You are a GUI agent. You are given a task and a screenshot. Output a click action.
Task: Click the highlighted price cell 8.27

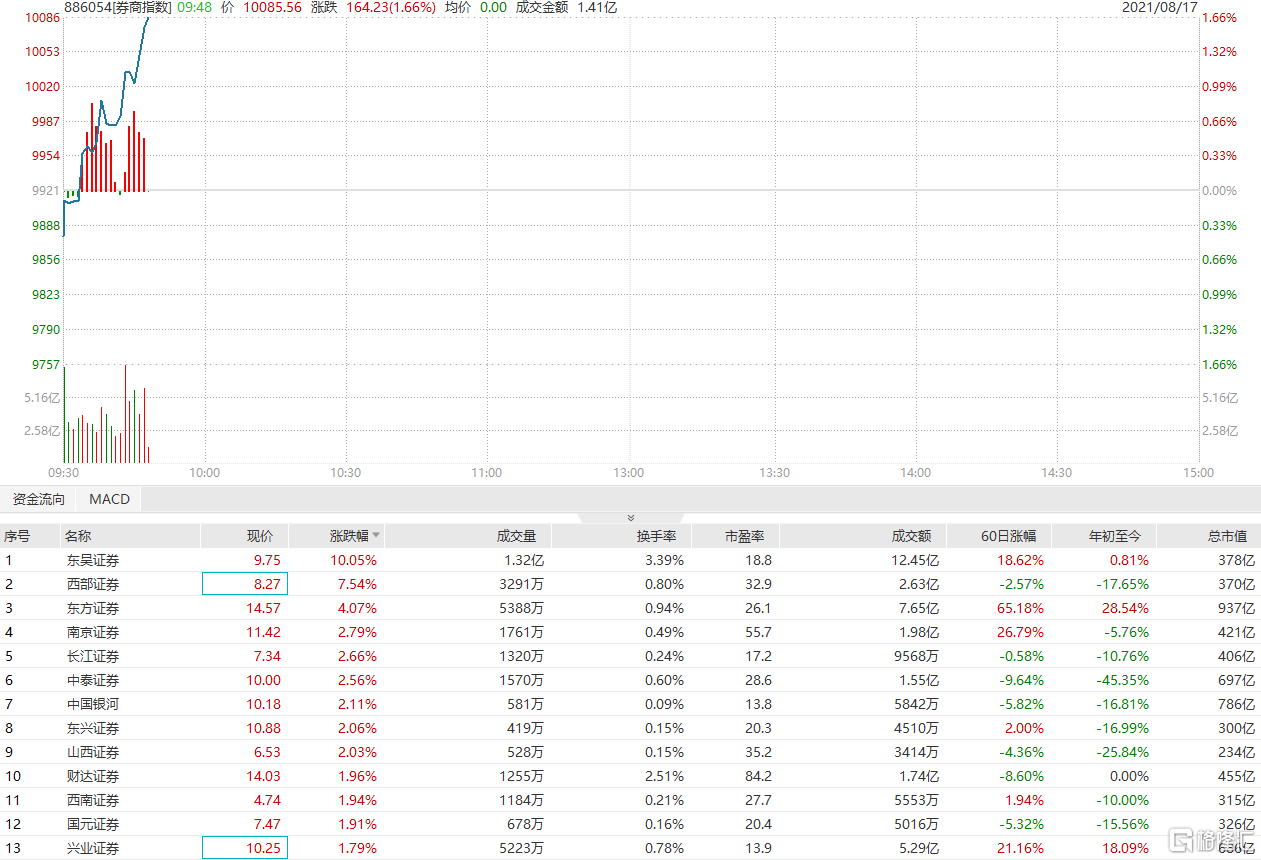[x=245, y=584]
